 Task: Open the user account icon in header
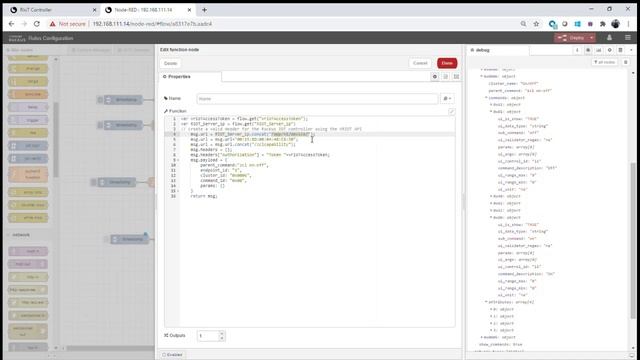(609, 38)
